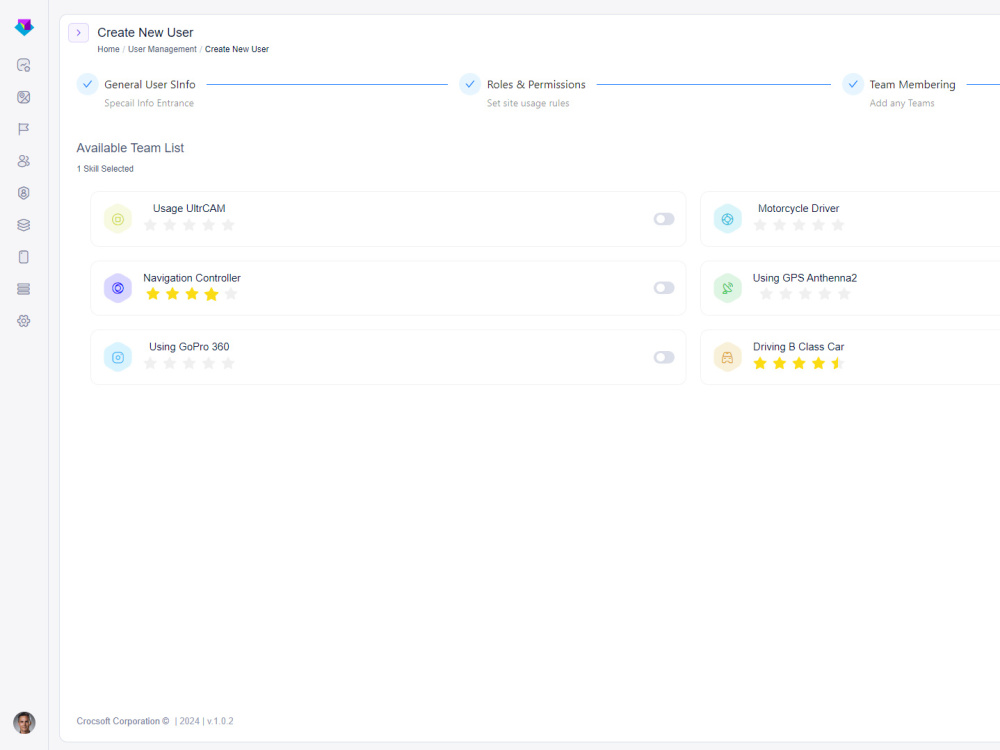Screen dimensions: 1000x750
Task: Open Roles & Permissions step
Action: tap(536, 84)
